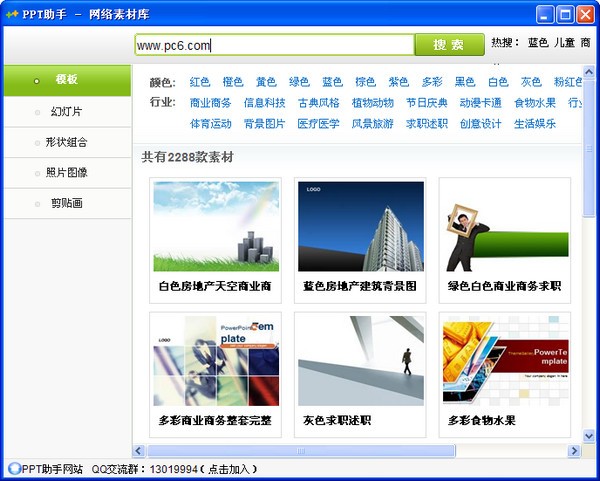The image size is (600, 481).
Task: Filter by 红色 color
Action: click(x=200, y=82)
